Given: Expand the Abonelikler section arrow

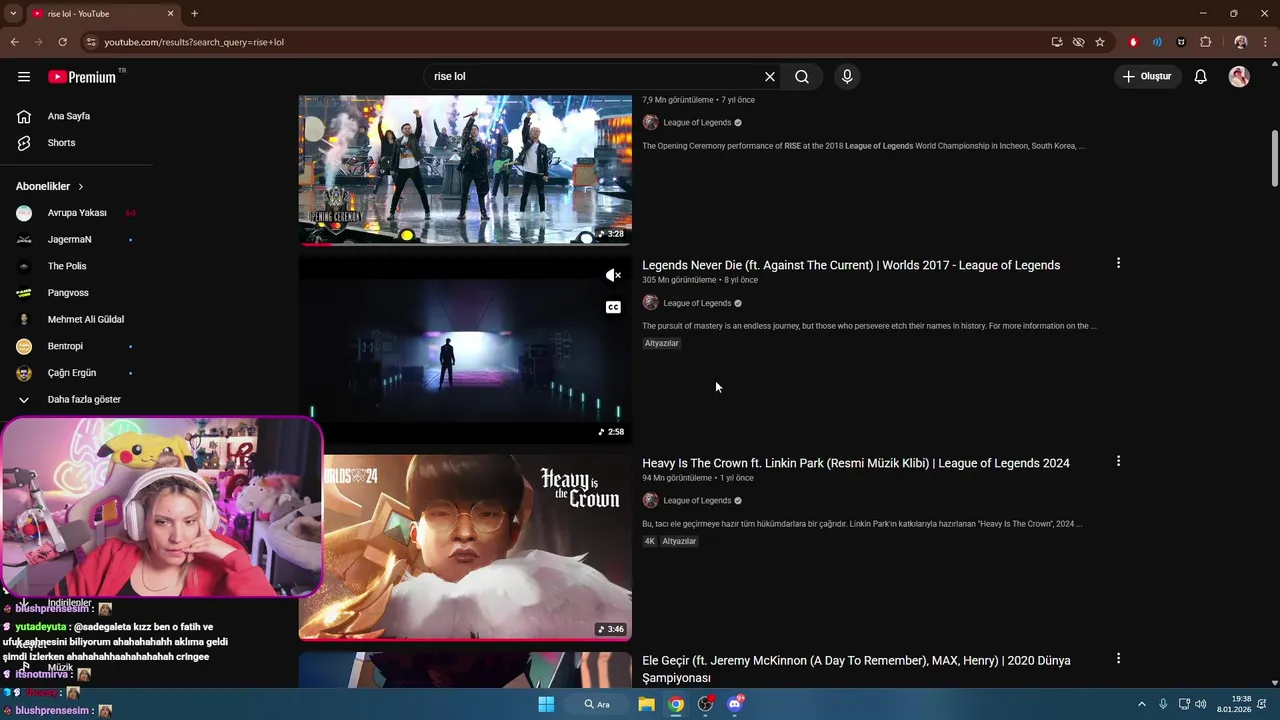Looking at the screenshot, I should tap(81, 187).
